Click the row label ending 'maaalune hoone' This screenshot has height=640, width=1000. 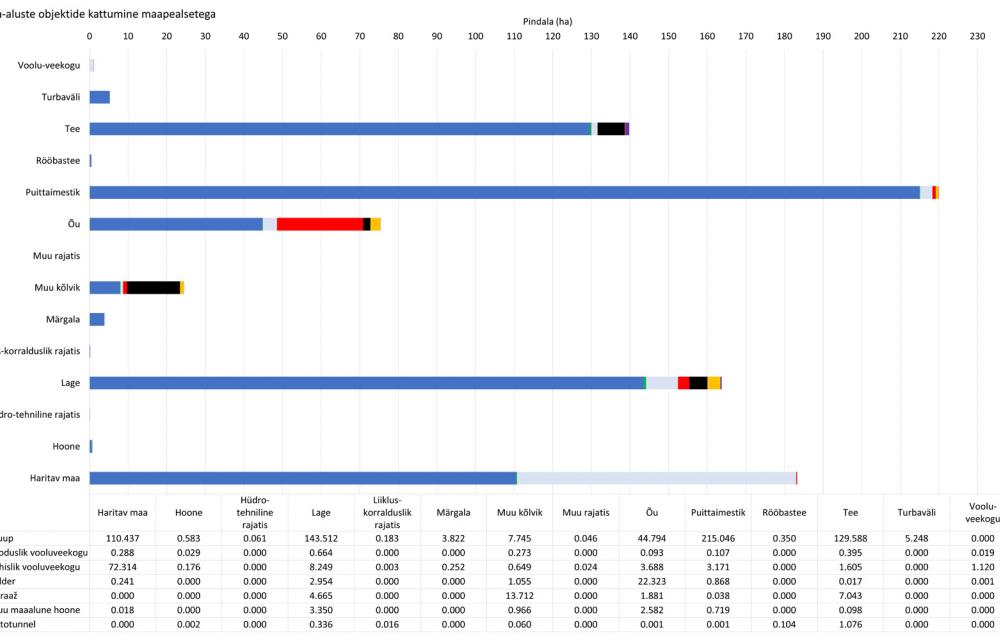tap(40, 610)
